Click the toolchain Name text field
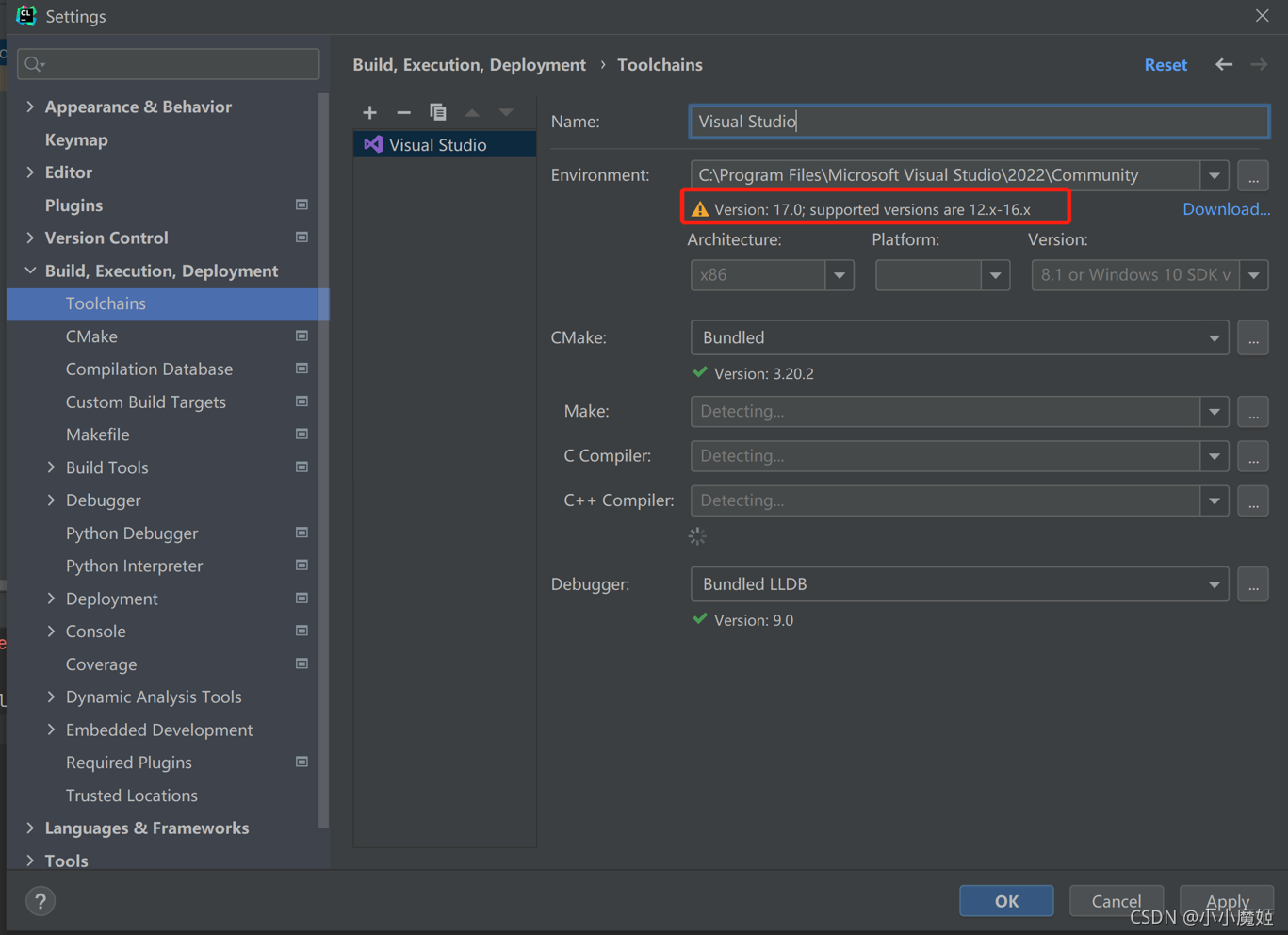The width and height of the screenshot is (1288, 935). [979, 122]
